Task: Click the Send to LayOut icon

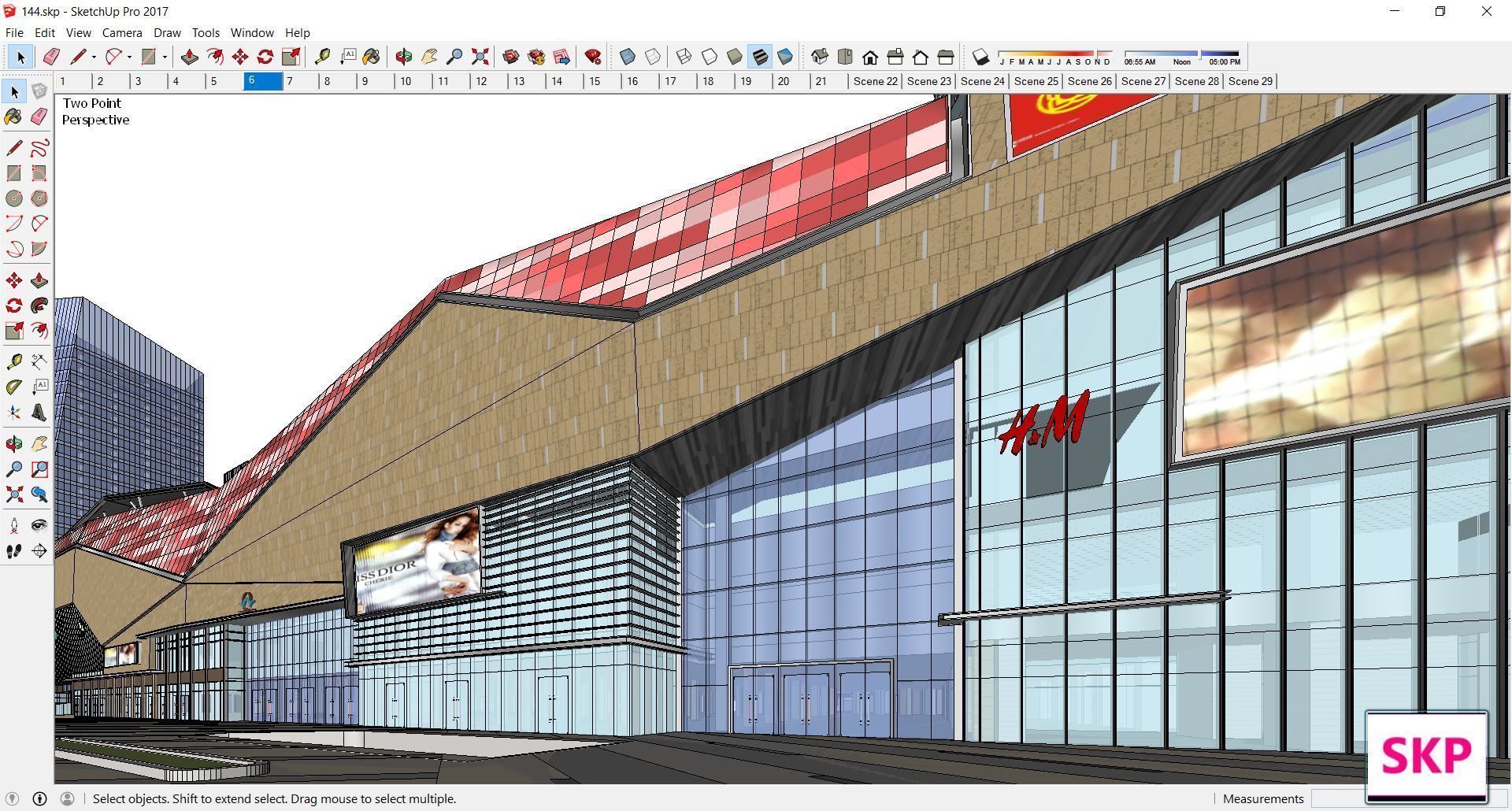Action: coord(561,57)
